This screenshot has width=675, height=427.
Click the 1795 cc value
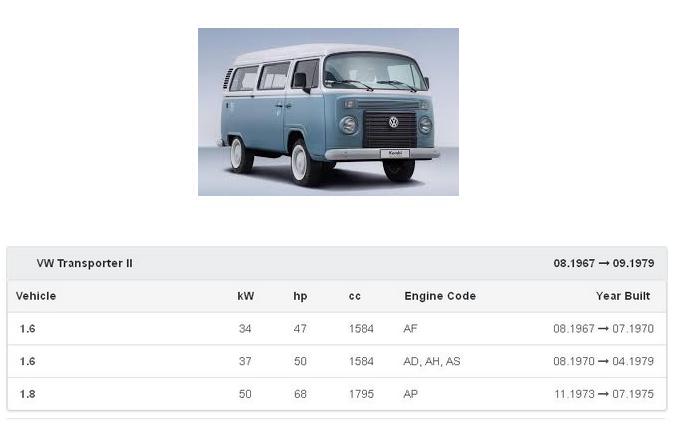[x=361, y=394]
